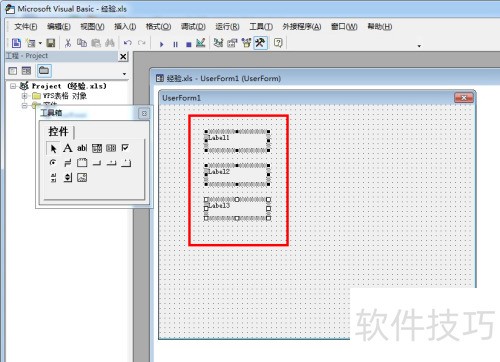The image size is (500, 362).
Task: Close the 工程 - Project panel
Action: coord(123,57)
